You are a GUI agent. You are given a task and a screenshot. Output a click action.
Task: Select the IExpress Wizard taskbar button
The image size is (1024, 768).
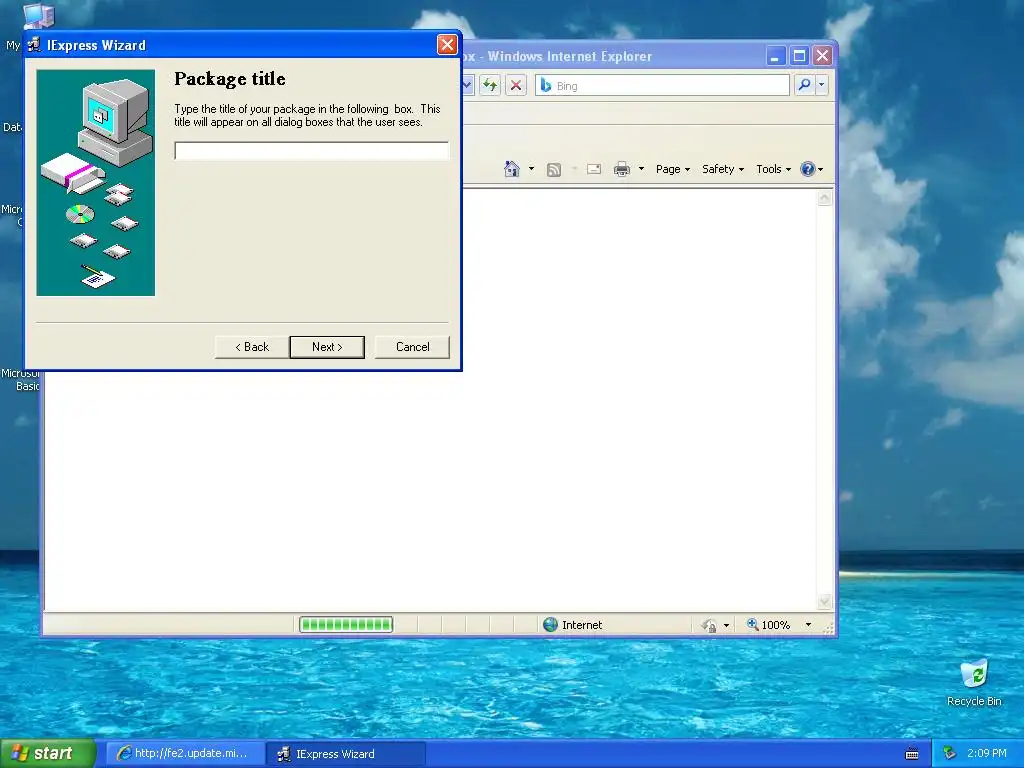tap(347, 754)
